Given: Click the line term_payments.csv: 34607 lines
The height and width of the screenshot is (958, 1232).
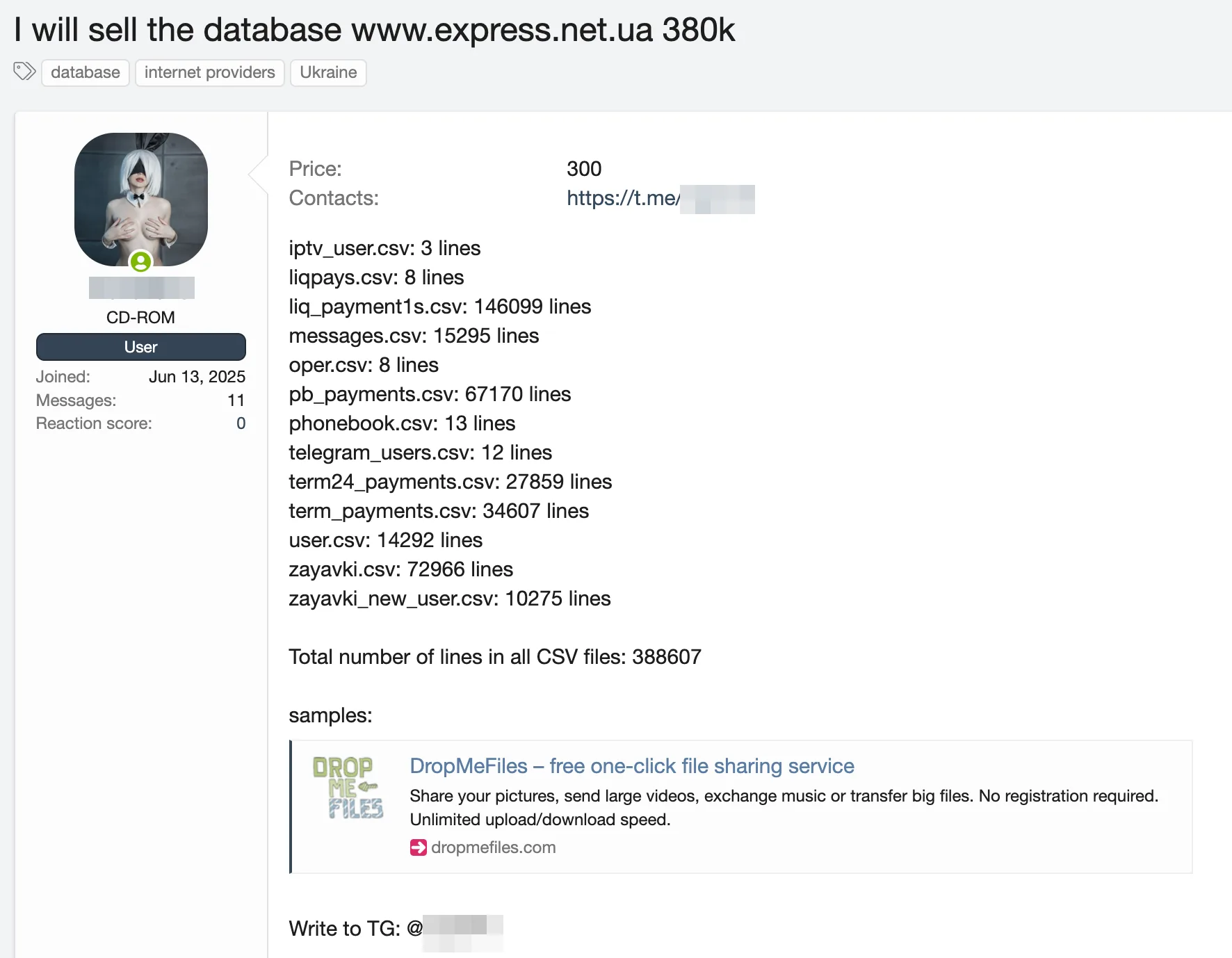Looking at the screenshot, I should (439, 511).
